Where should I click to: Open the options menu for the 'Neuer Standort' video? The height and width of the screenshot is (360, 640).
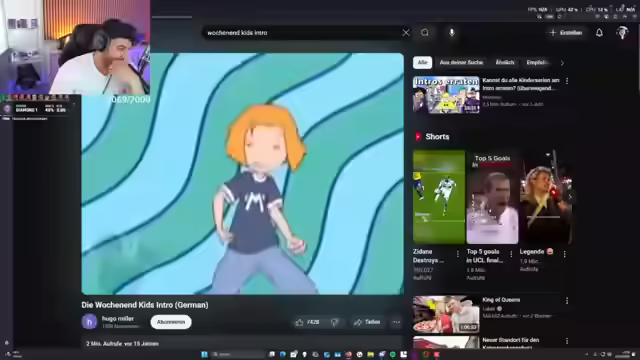click(567, 341)
